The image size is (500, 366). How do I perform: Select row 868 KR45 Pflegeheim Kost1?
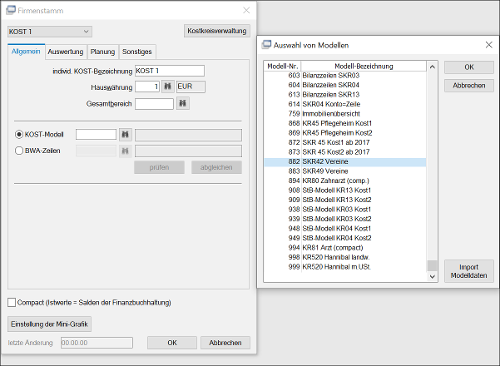coord(345,123)
